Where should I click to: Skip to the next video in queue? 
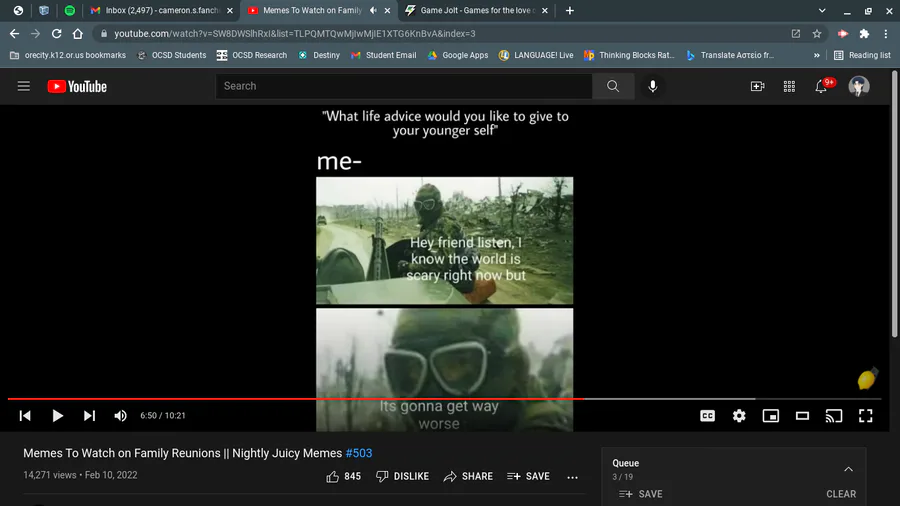point(89,415)
